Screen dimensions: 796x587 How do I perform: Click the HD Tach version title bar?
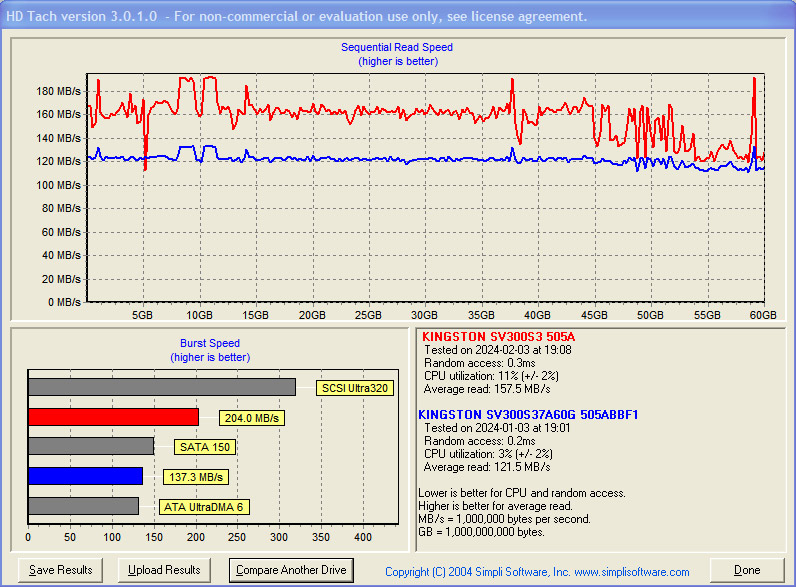tap(300, 16)
